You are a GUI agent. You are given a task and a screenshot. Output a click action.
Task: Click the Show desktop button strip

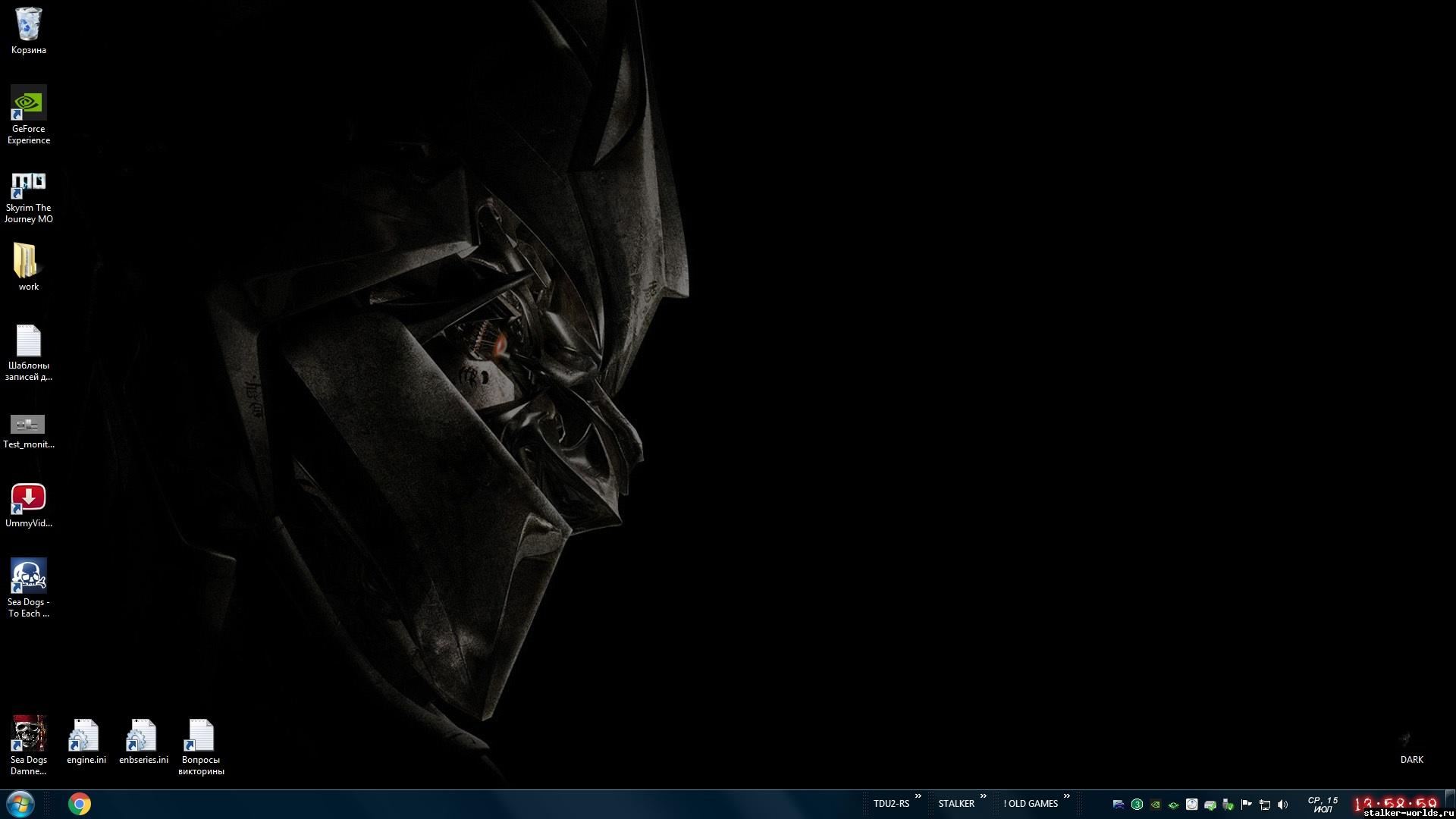click(1450, 799)
